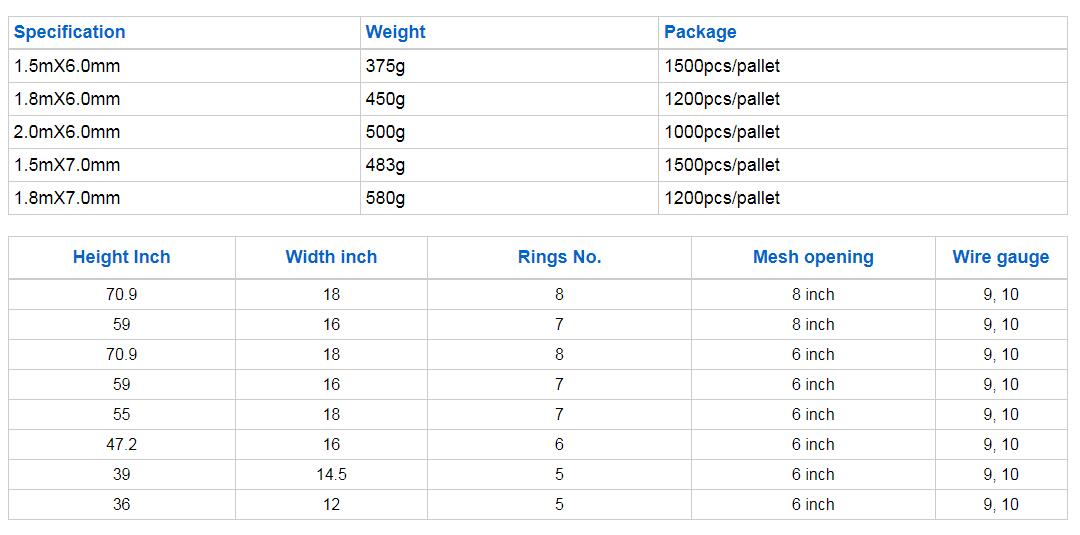Click the 580g weight cell
Screen dimensions: 1080x535
509,198
